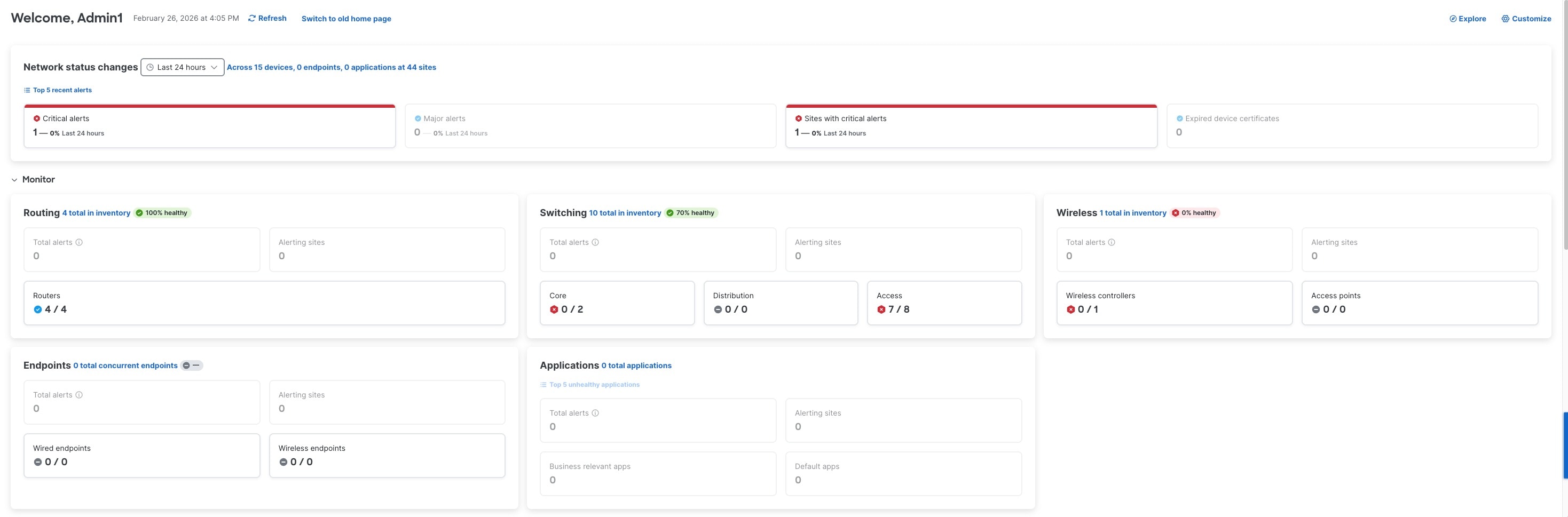Click the Endpoints Alerting sites card
1568x517 pixels.
(x=387, y=402)
